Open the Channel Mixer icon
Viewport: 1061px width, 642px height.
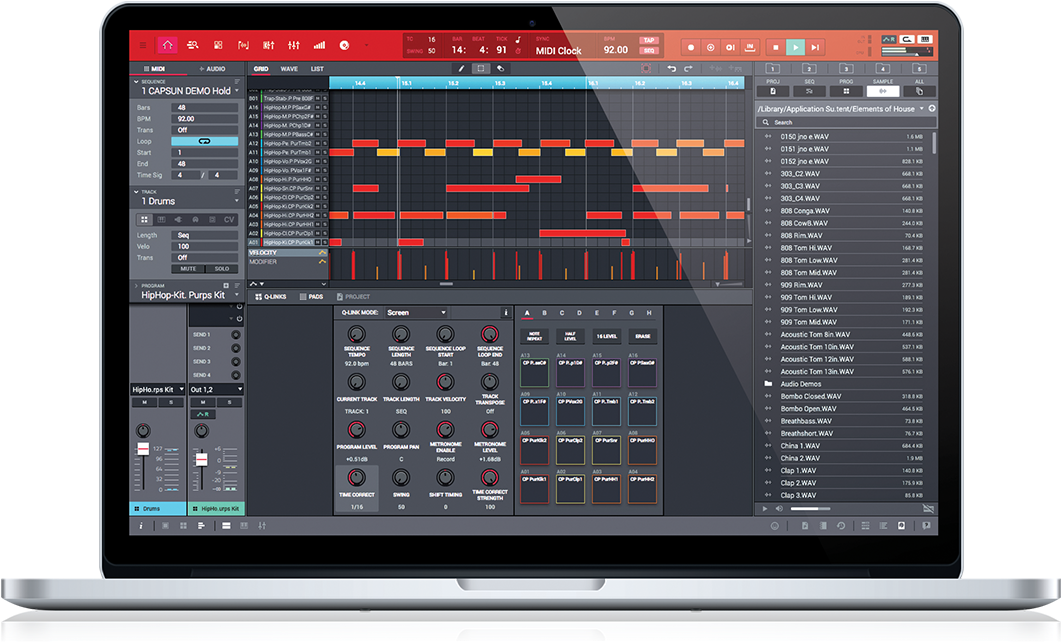point(295,46)
